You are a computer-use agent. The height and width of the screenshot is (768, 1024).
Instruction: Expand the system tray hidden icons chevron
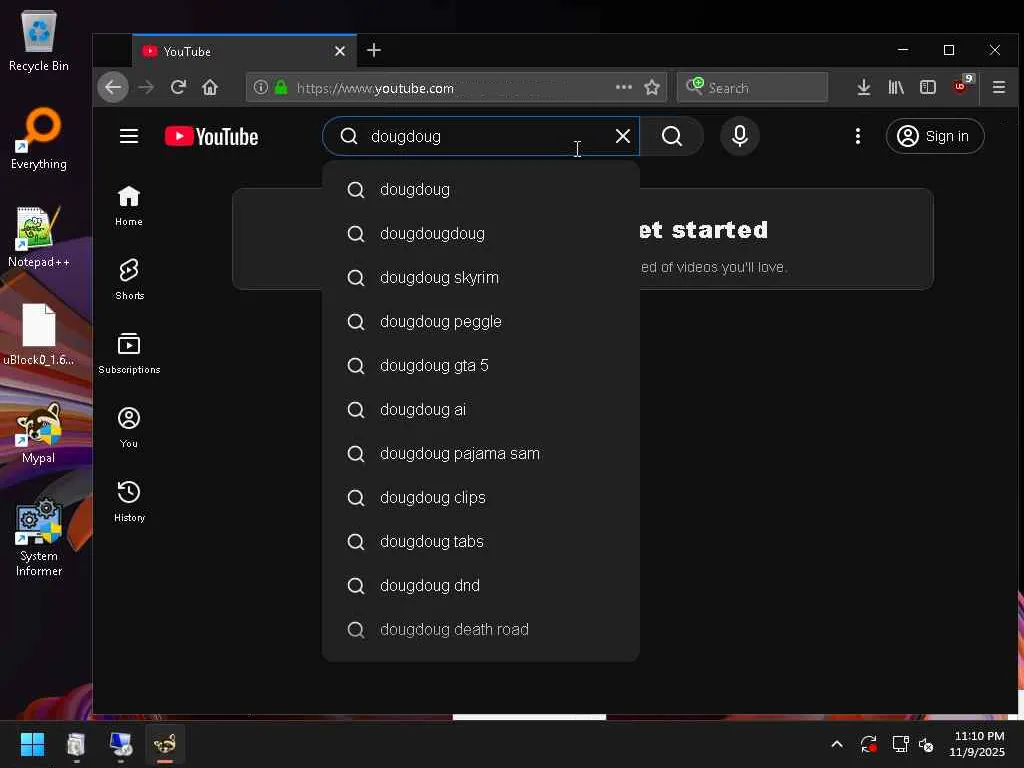click(x=837, y=744)
